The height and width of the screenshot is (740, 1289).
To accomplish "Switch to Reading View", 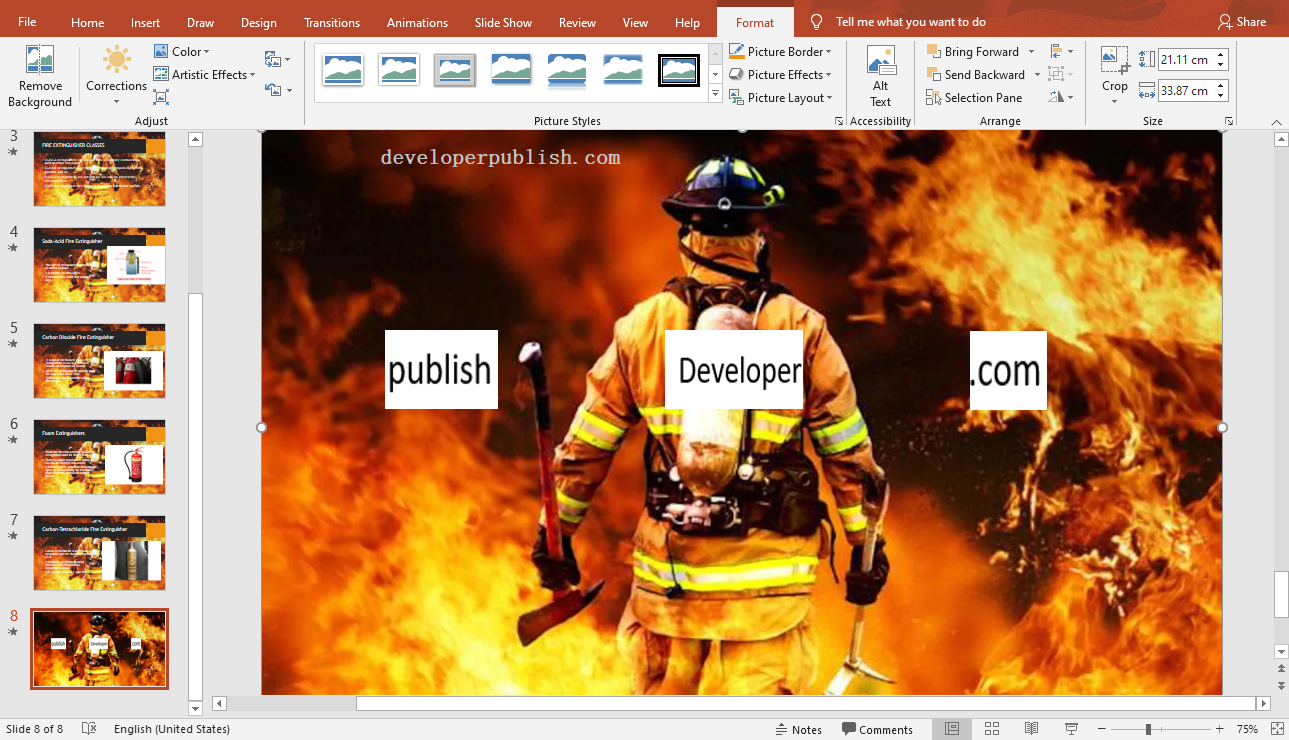I will tap(1032, 729).
